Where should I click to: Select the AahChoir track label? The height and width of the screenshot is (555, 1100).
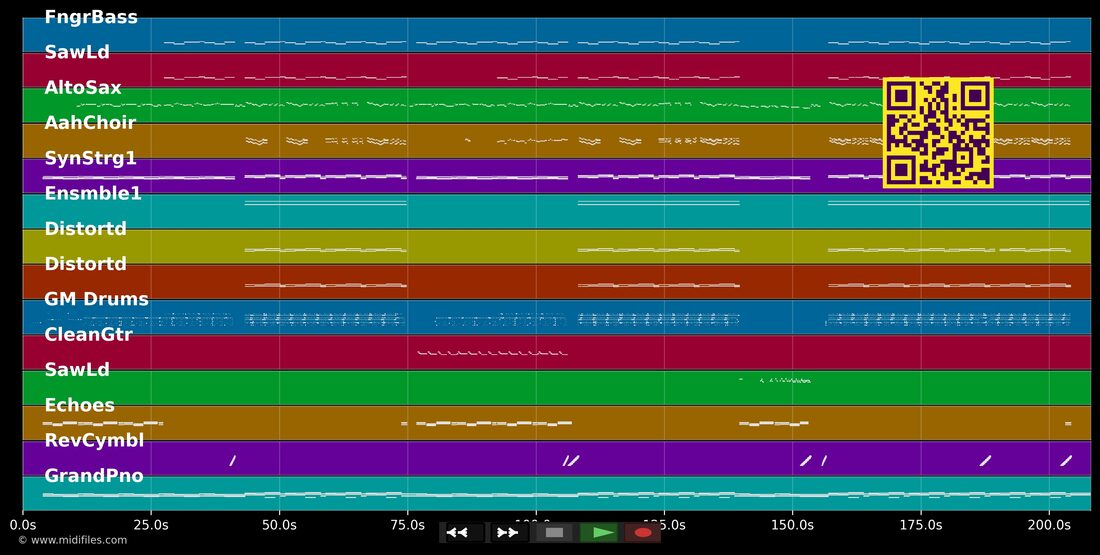pyautogui.click(x=90, y=123)
